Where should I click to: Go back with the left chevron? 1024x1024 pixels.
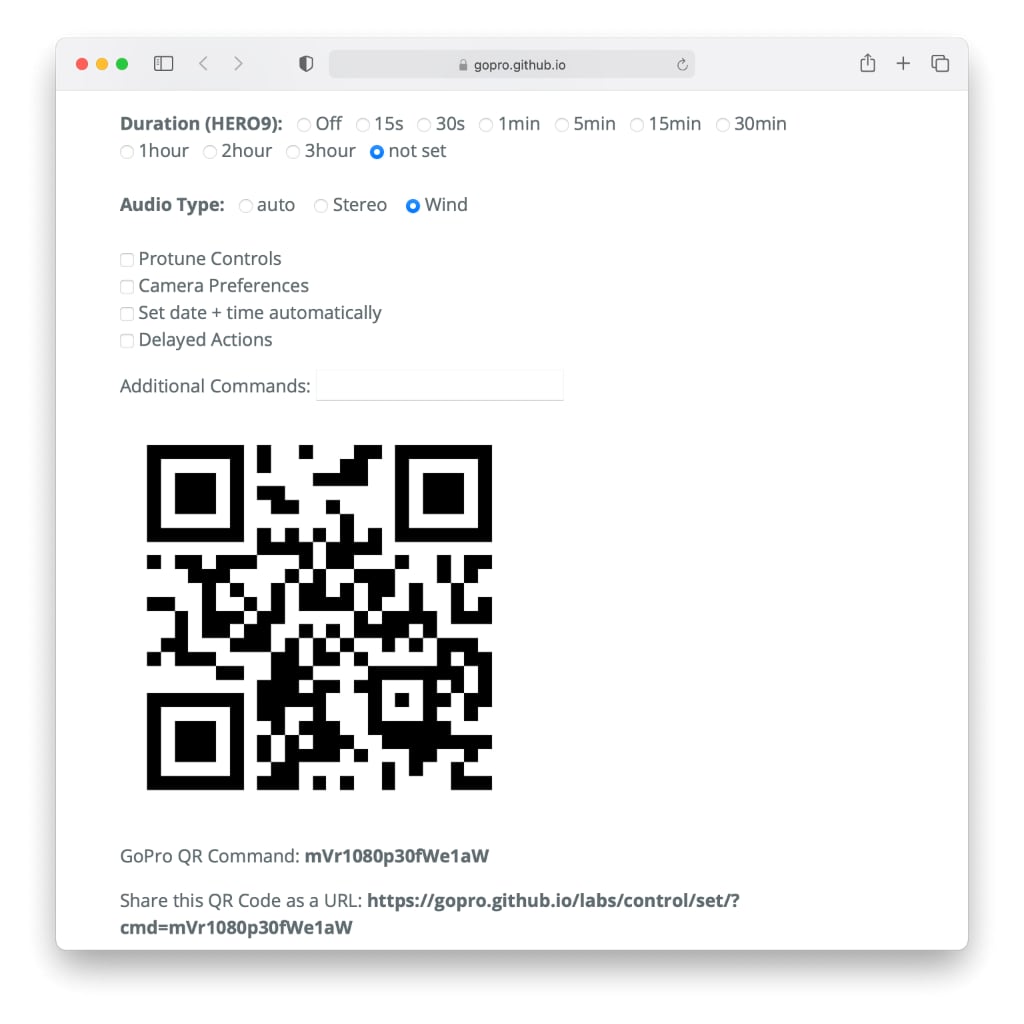pyautogui.click(x=203, y=63)
